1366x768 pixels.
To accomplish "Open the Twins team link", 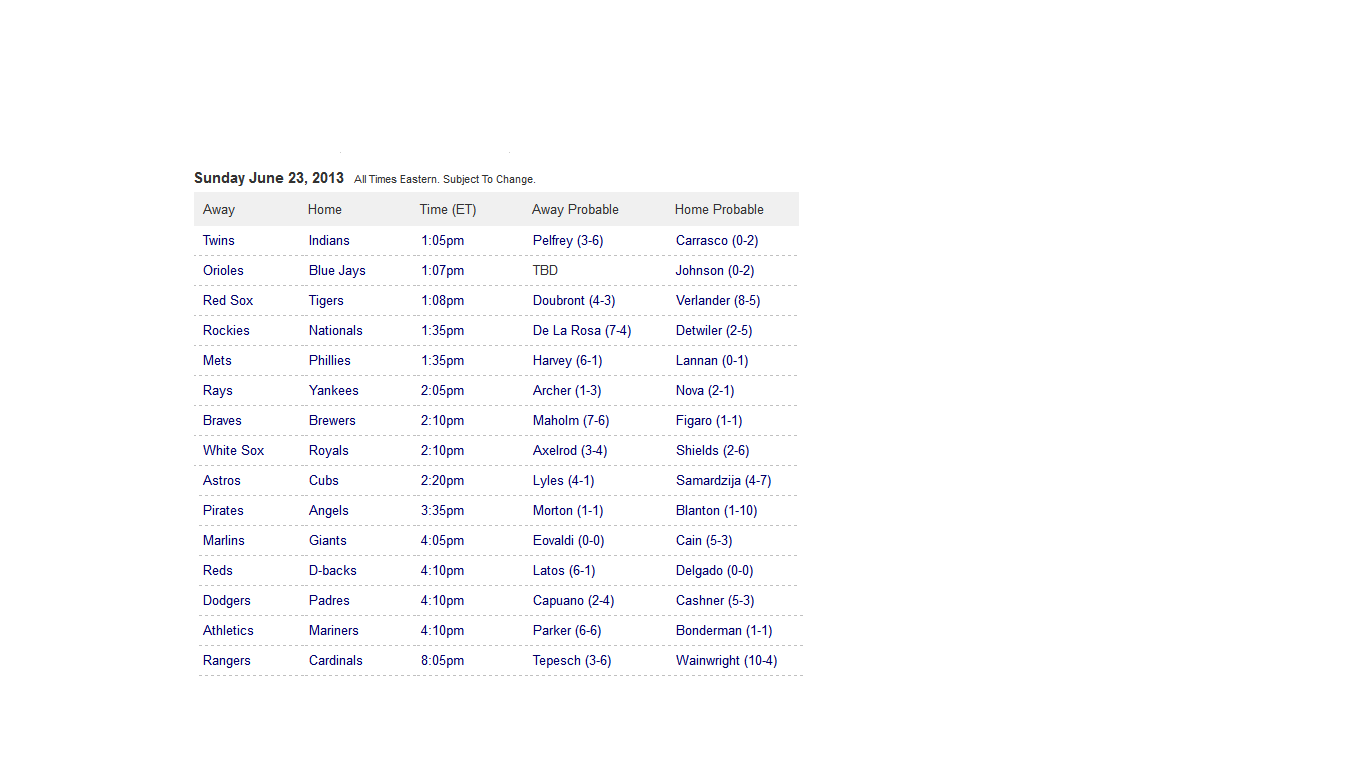I will coord(218,240).
